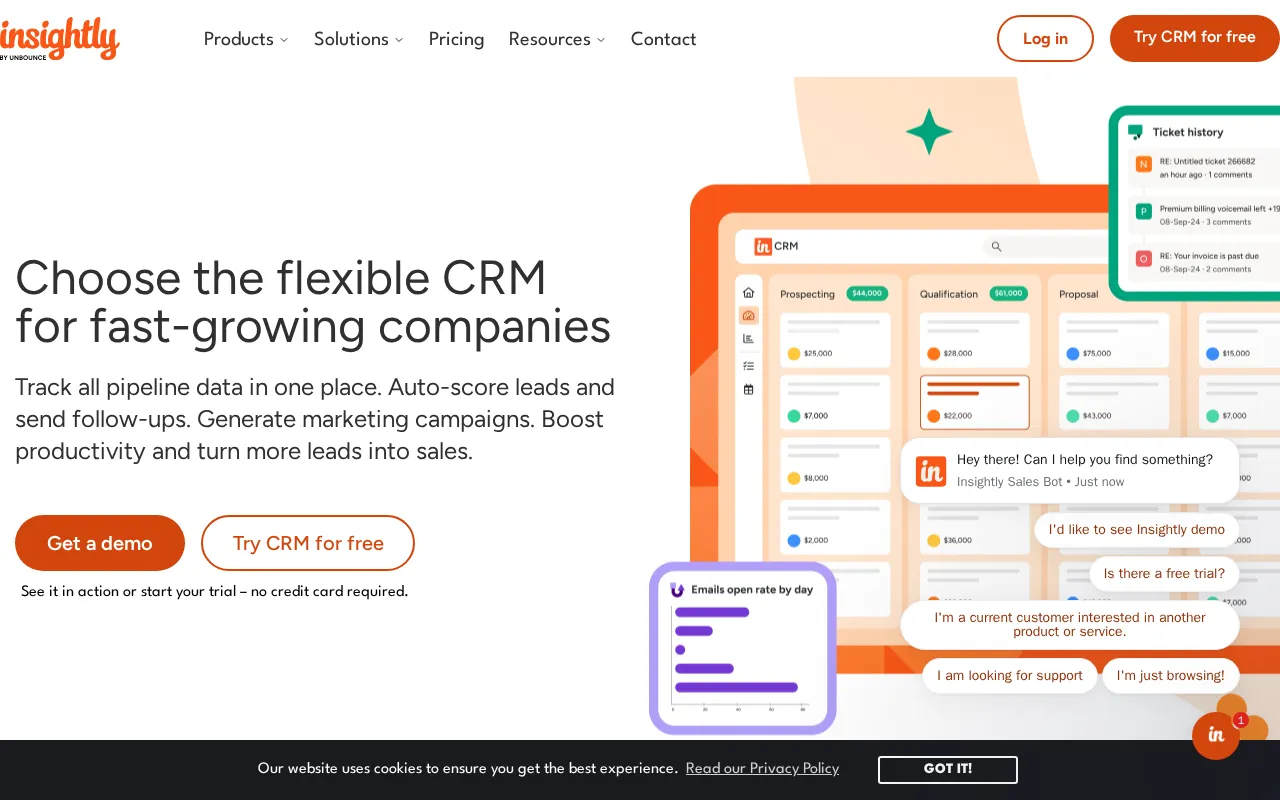The height and width of the screenshot is (800, 1280).
Task: Click the $75,000 deal card
Action: pos(1114,340)
